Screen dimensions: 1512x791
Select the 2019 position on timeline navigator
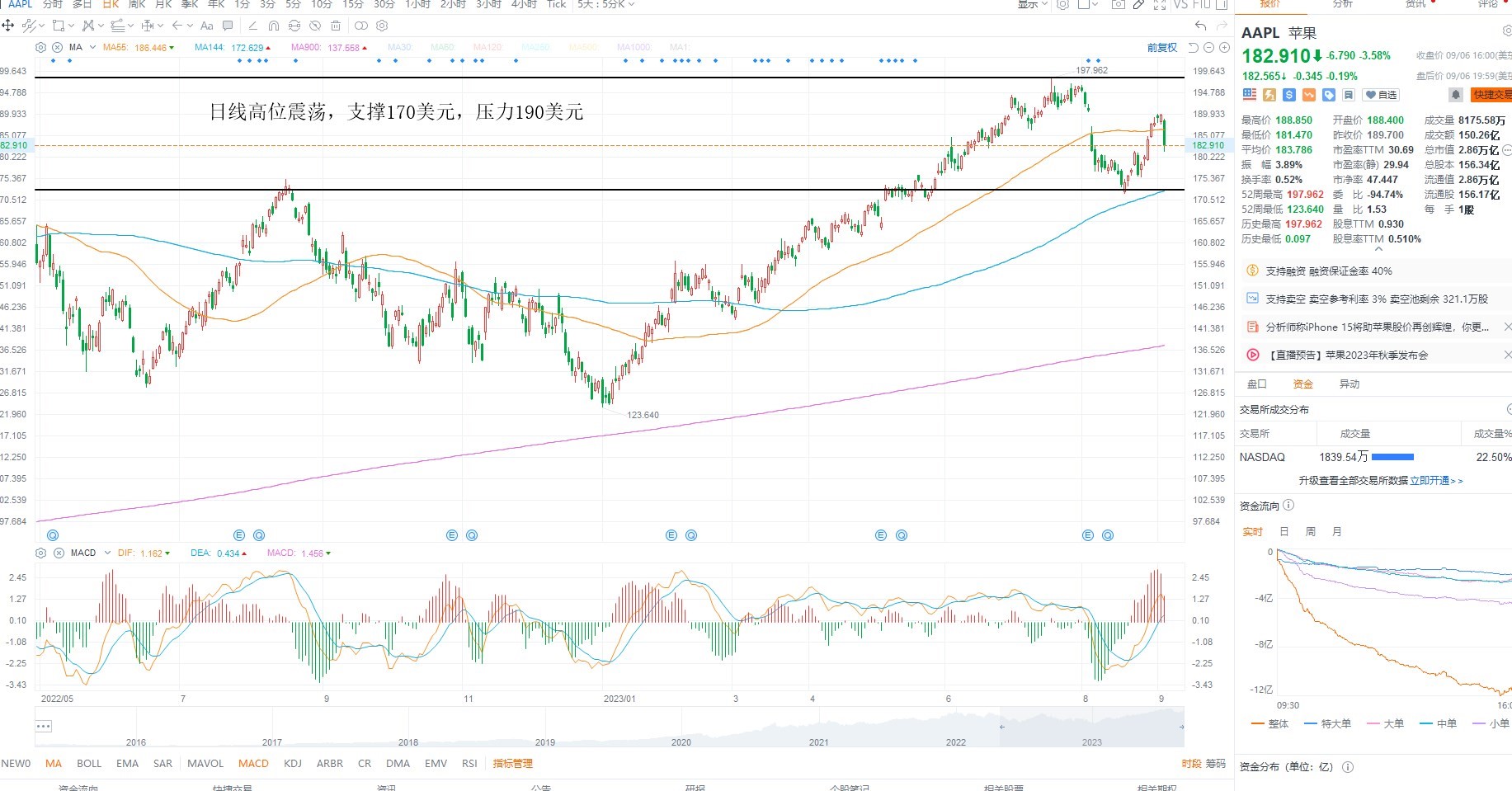coord(544,742)
